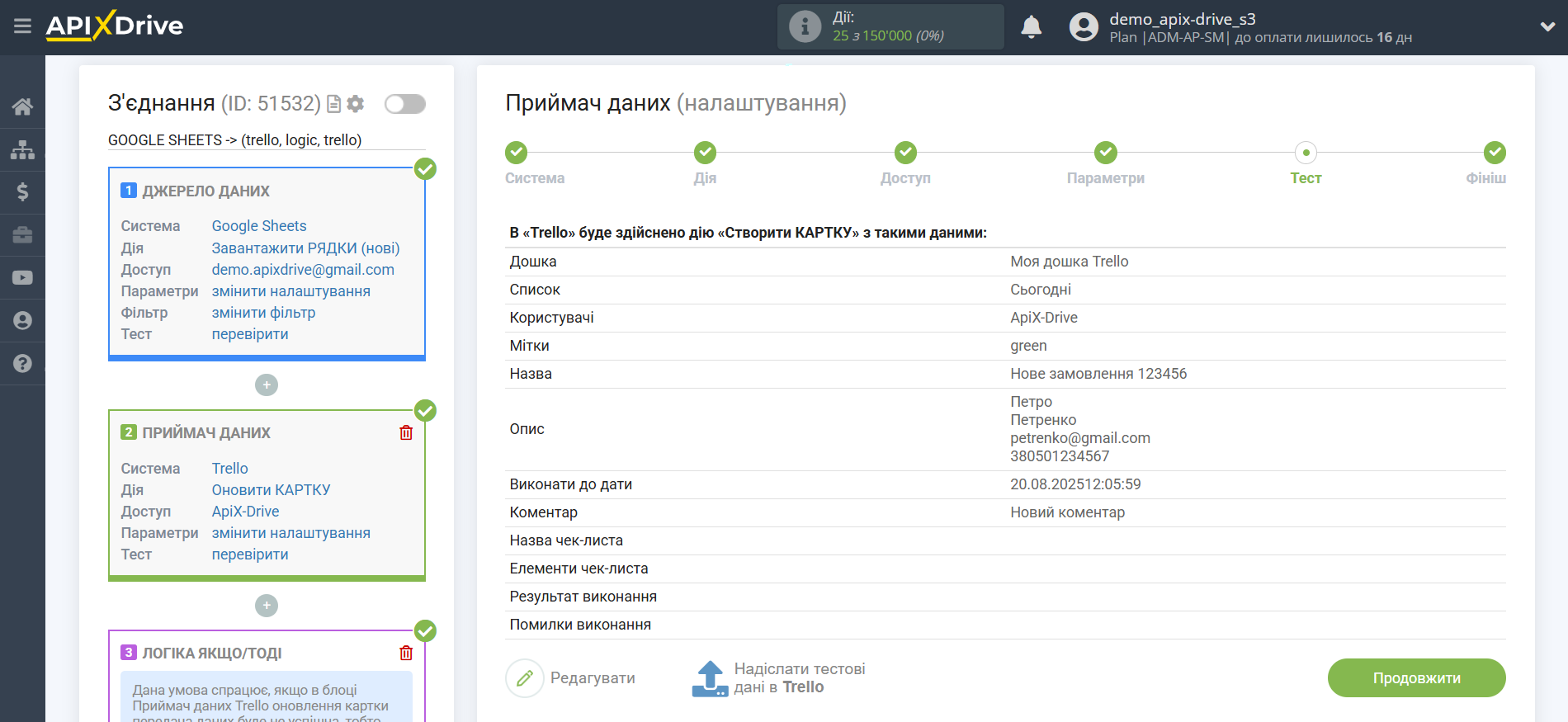Open the connections sitemap icon in sidebar
Screen dimensions: 1568x722
(22, 149)
